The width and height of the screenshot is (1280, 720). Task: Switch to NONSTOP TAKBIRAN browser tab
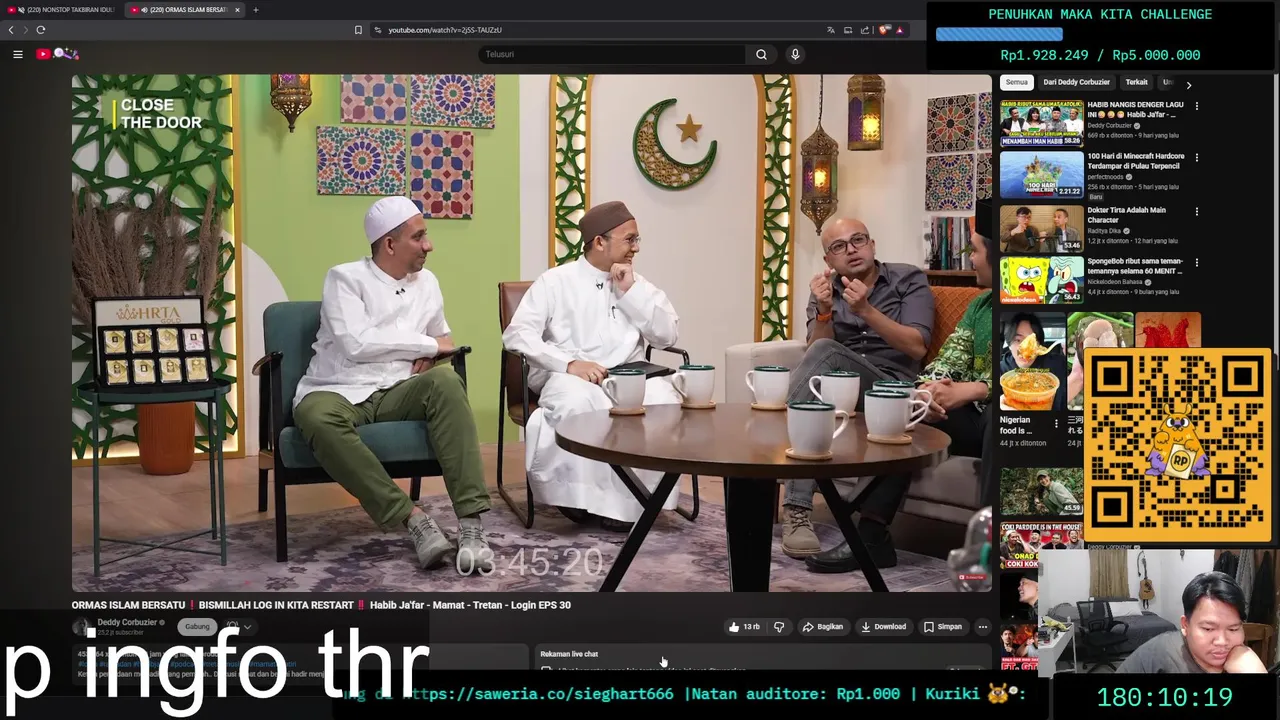(x=62, y=10)
